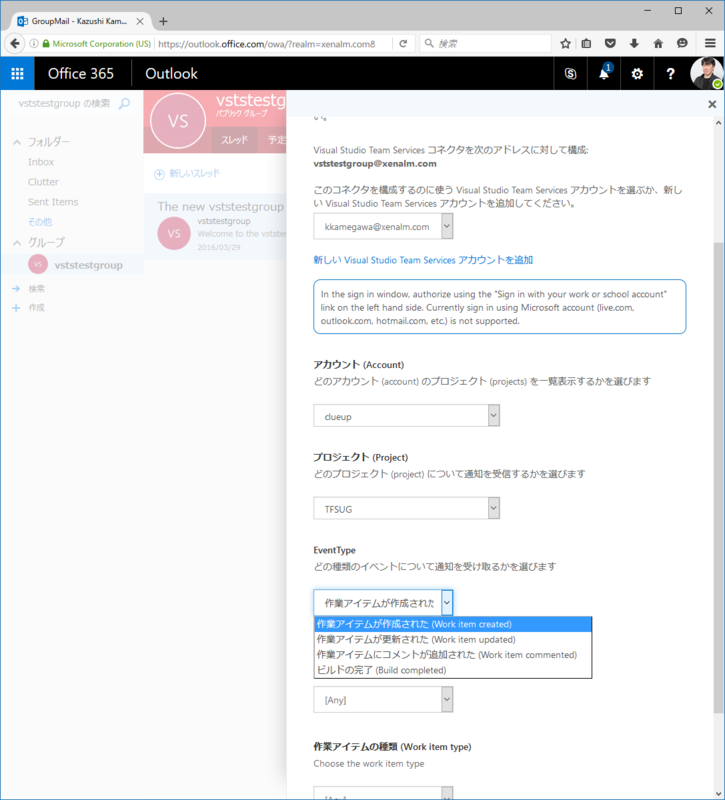Screen dimensions: 725x800
Task: Collapse the フォルダー folder section
Action: click(x=17, y=142)
